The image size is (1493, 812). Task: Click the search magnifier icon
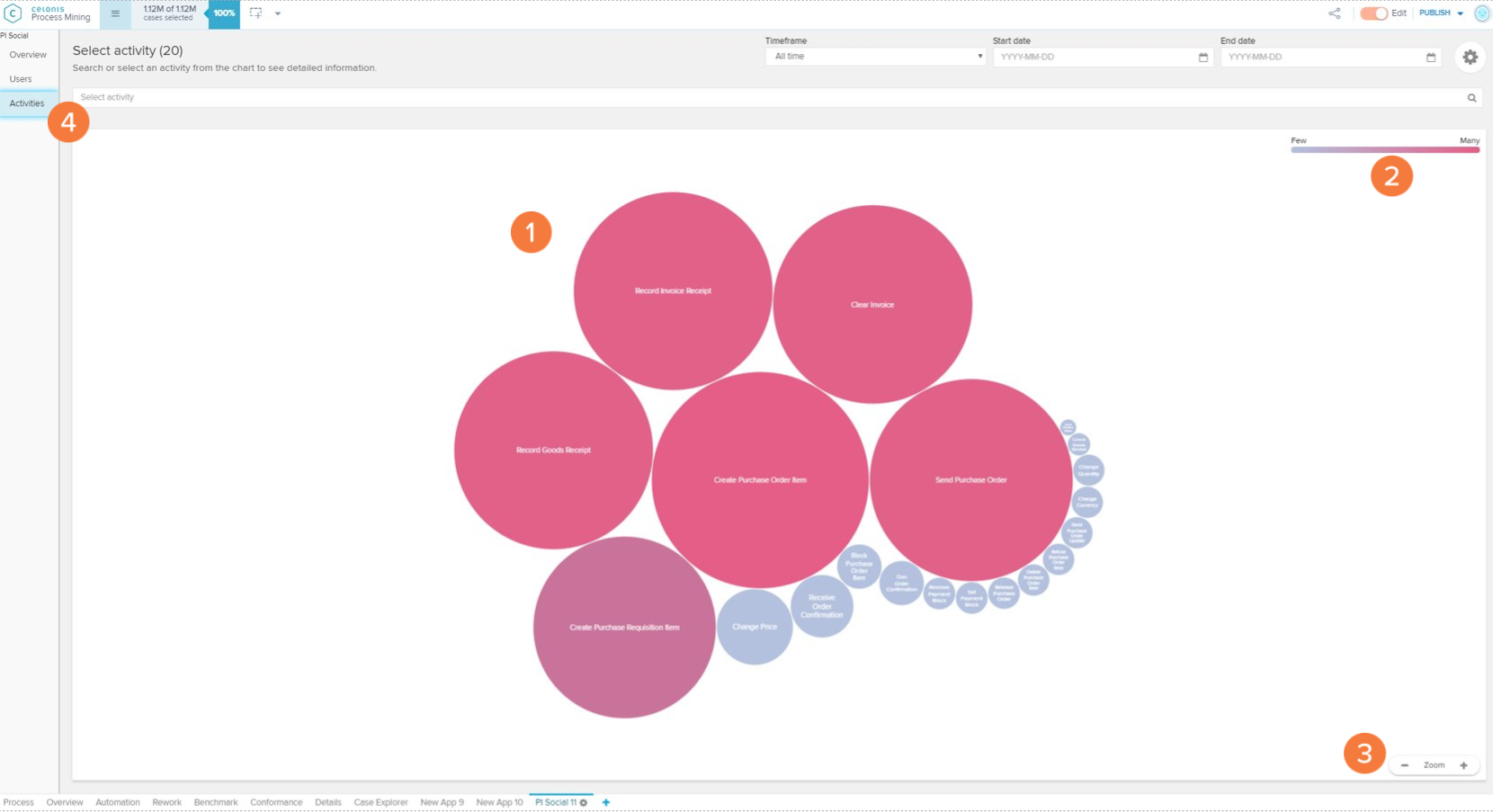coord(1472,97)
